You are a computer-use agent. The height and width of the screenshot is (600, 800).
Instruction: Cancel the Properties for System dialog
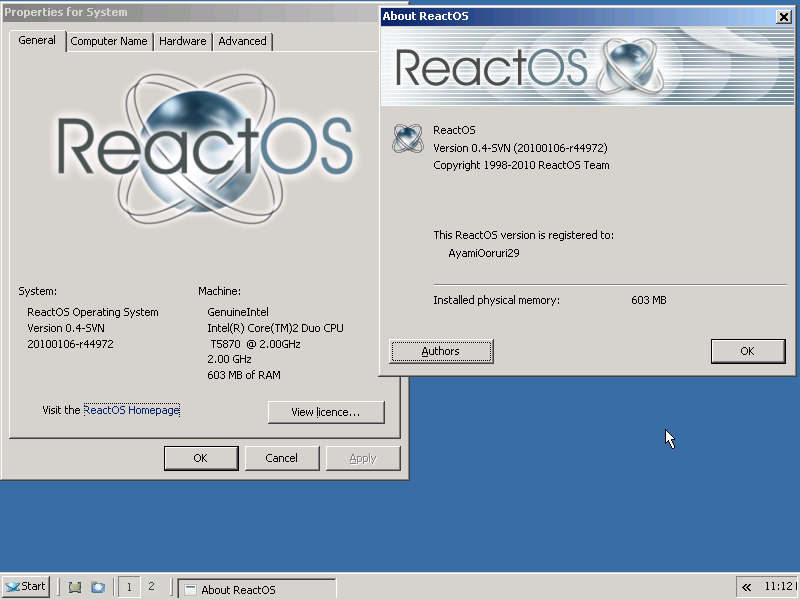click(x=282, y=457)
